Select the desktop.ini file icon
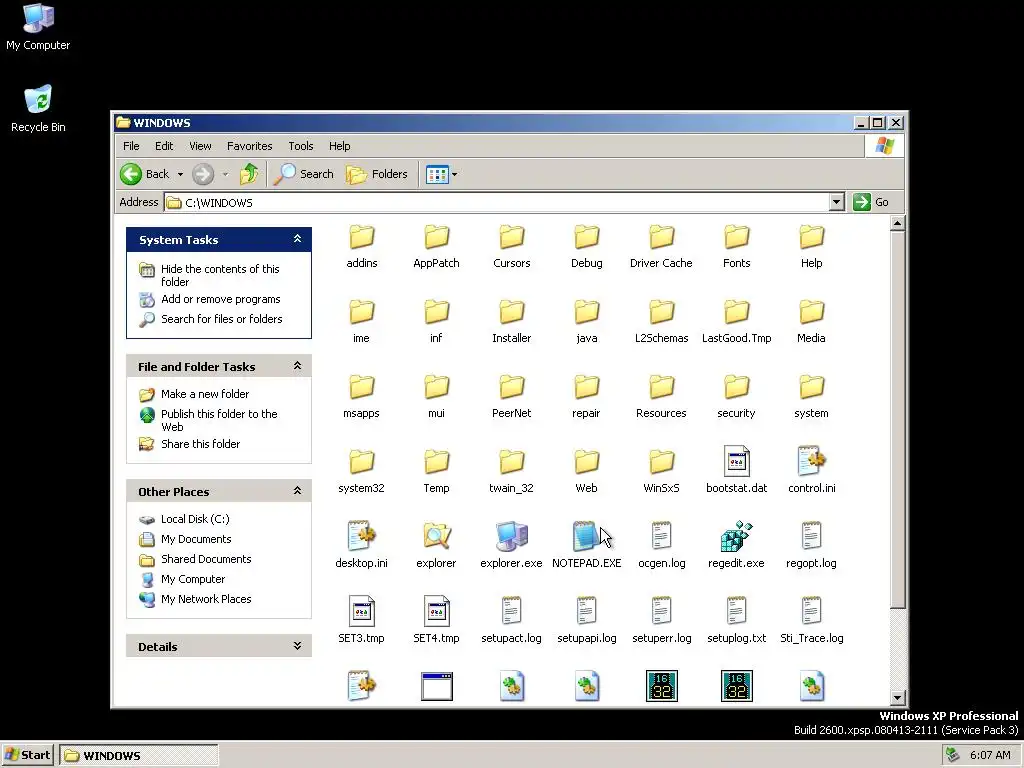Image resolution: width=1024 pixels, height=768 pixels. tap(361, 536)
